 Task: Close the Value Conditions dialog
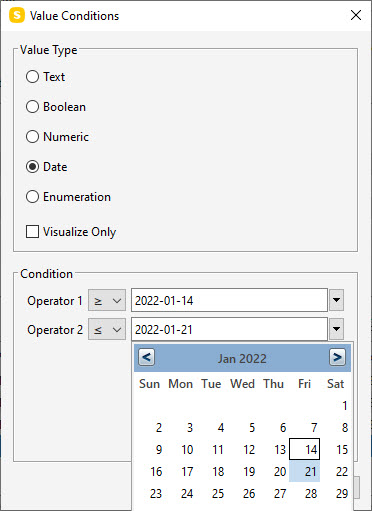[x=356, y=15]
